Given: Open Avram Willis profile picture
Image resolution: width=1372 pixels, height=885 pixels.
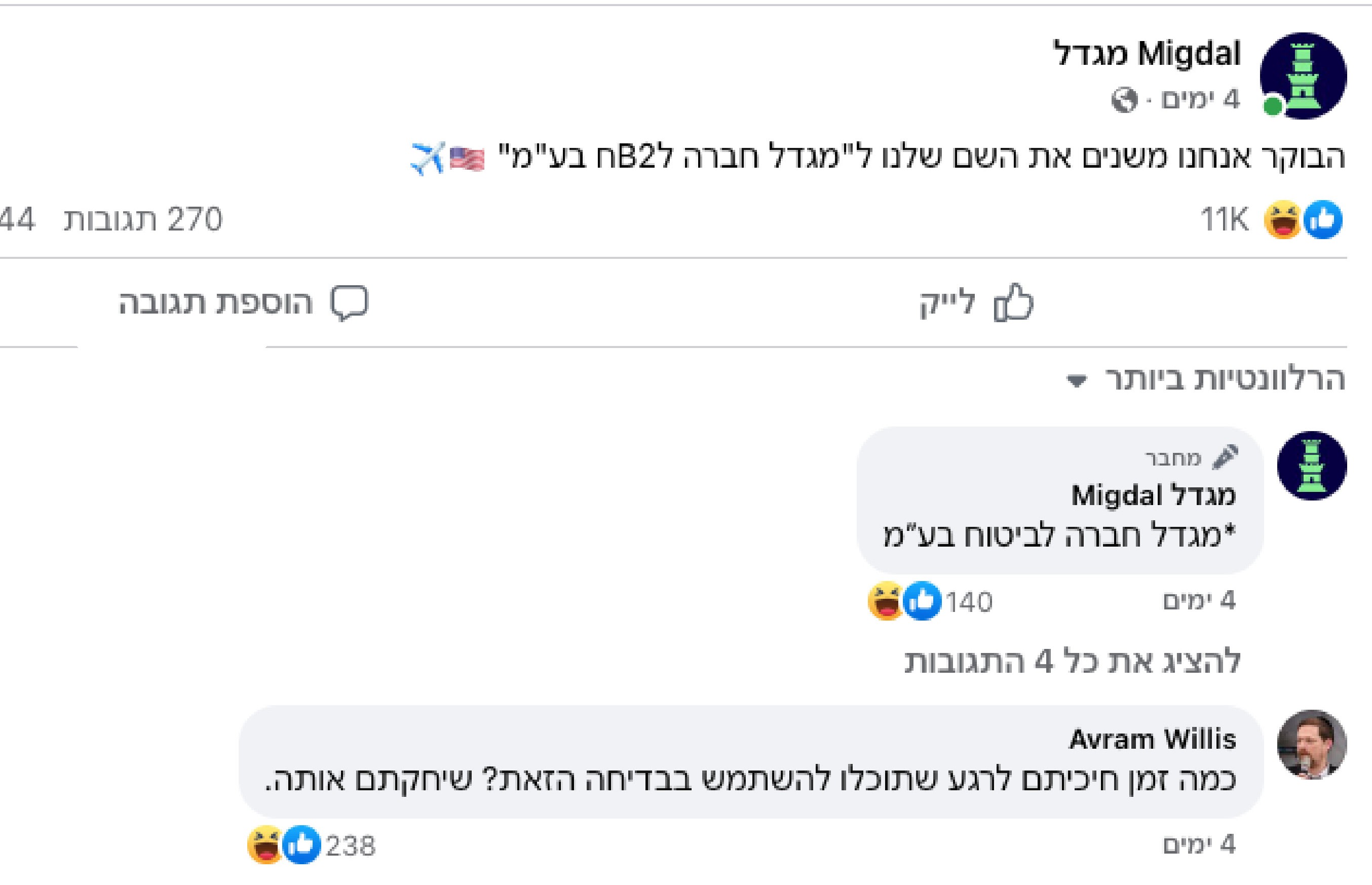Looking at the screenshot, I should [1312, 745].
